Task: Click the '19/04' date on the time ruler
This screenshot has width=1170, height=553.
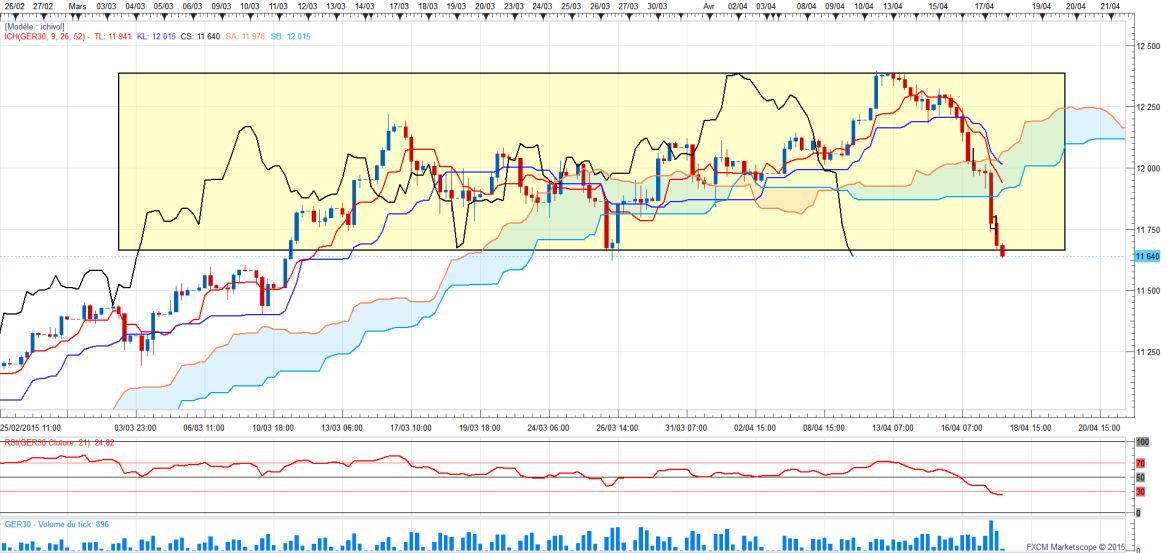Action: 1042,5
